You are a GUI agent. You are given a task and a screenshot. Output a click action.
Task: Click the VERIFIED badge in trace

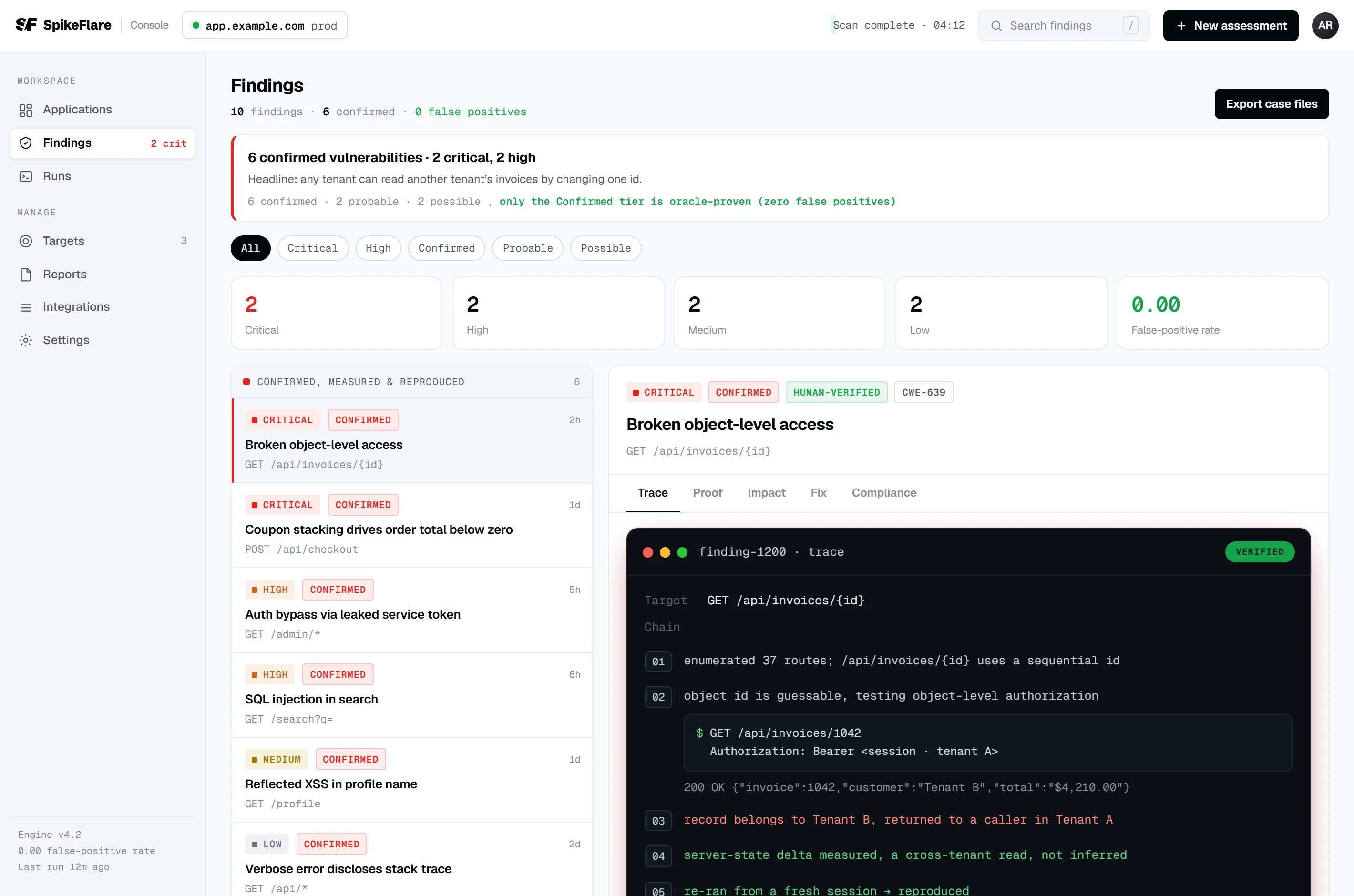(1259, 552)
